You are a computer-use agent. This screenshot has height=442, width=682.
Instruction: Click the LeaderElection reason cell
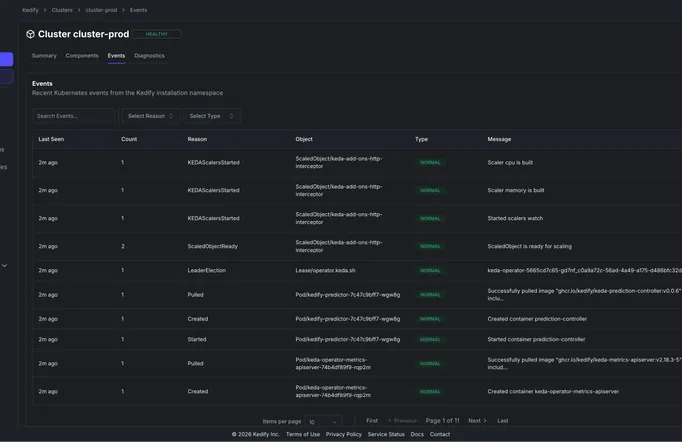tap(207, 270)
